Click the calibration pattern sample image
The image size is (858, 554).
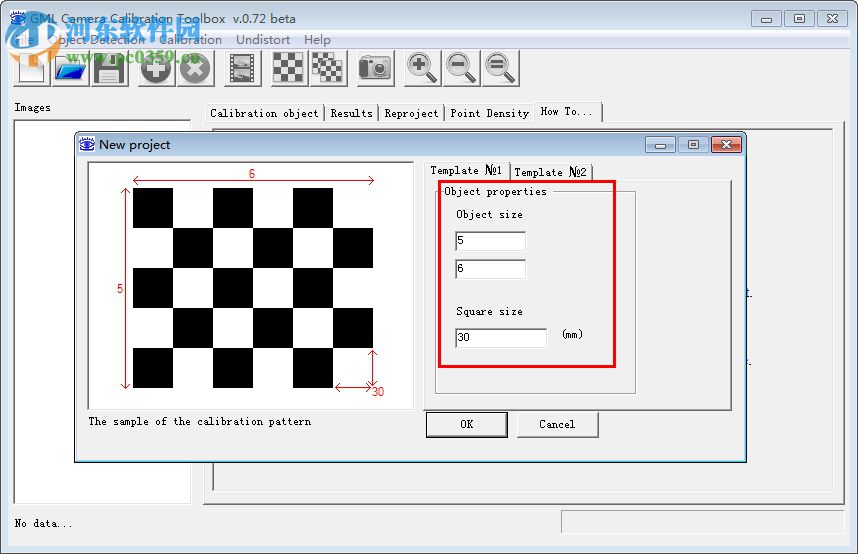[x=251, y=286]
